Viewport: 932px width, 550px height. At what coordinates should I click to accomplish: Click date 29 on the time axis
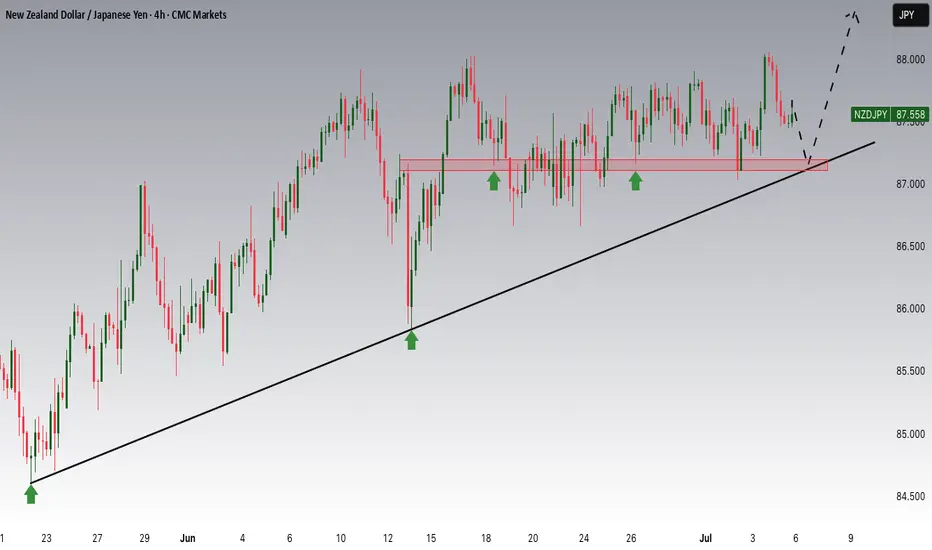pyautogui.click(x=144, y=538)
